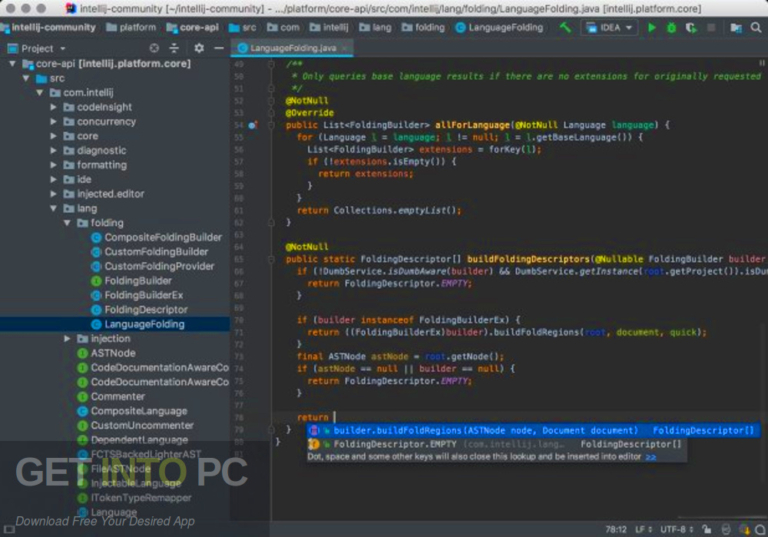The image size is (768, 537).
Task: Expand the diagnostic package
Action: click(x=53, y=150)
